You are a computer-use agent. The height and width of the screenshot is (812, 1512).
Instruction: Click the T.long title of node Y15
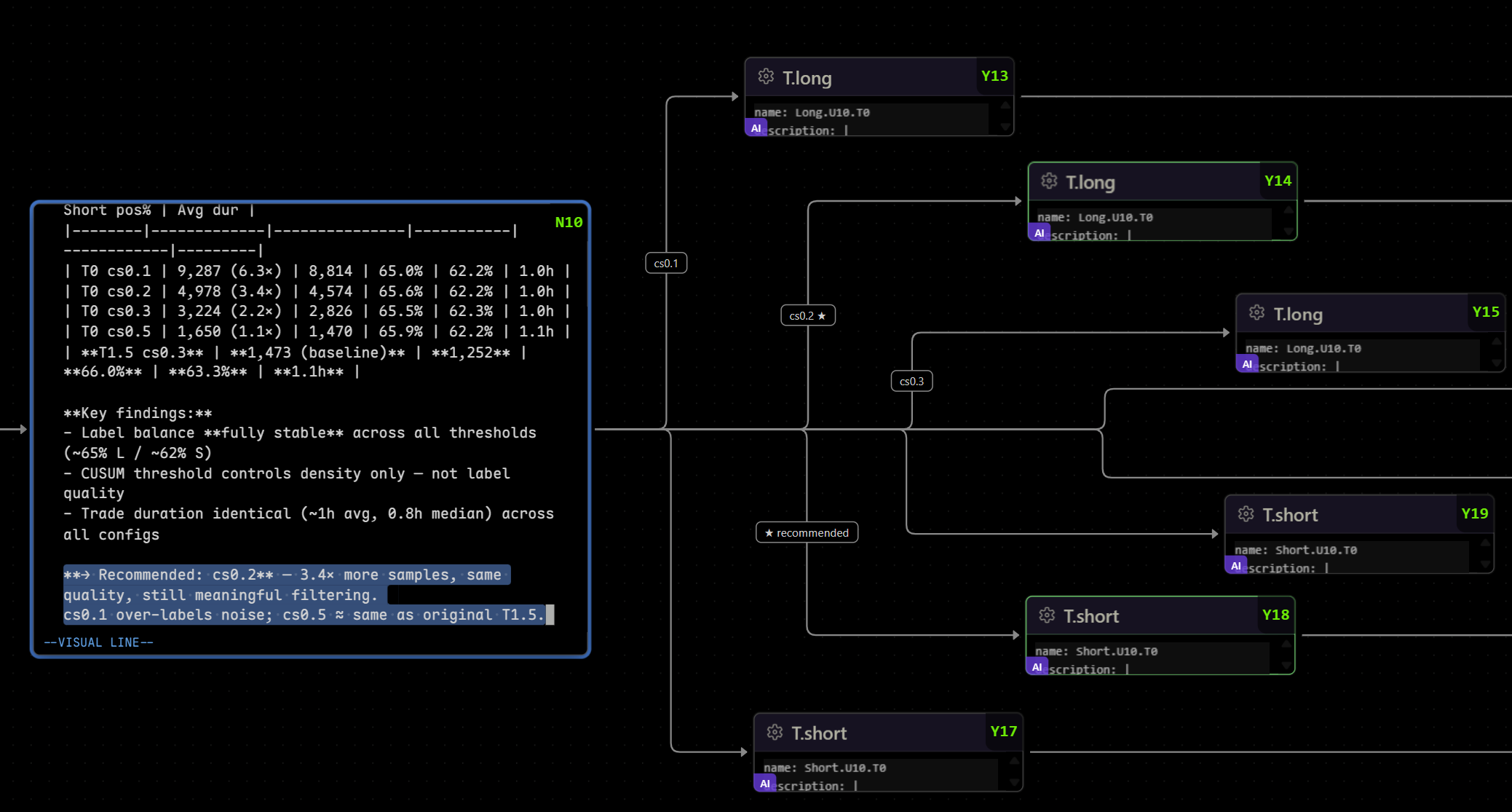tap(1298, 315)
